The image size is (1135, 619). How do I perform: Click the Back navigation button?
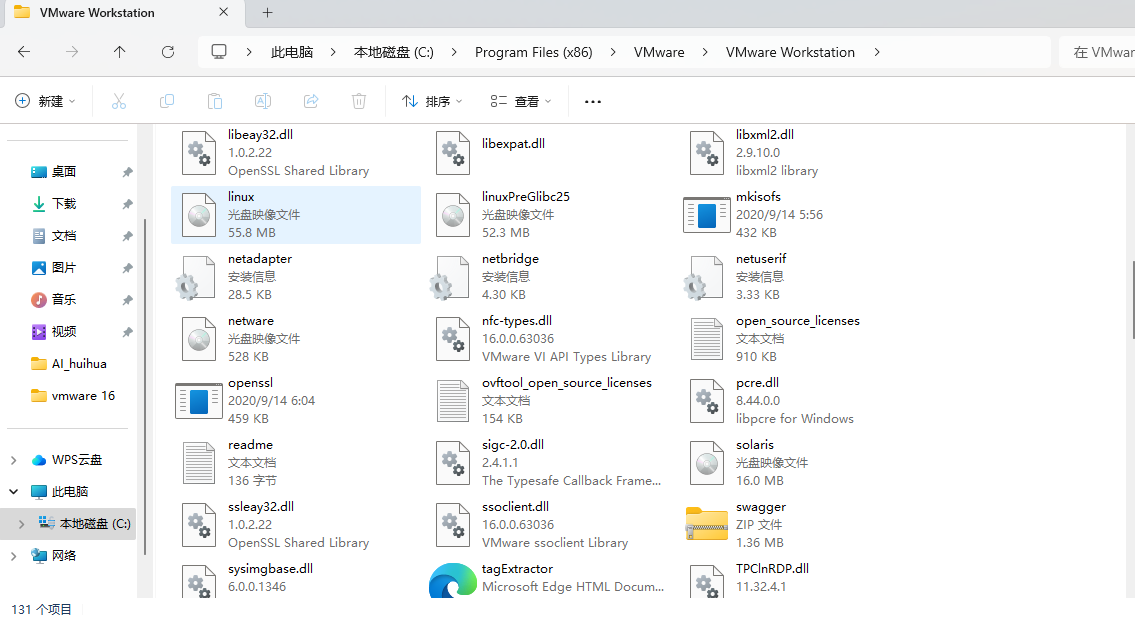[24, 51]
